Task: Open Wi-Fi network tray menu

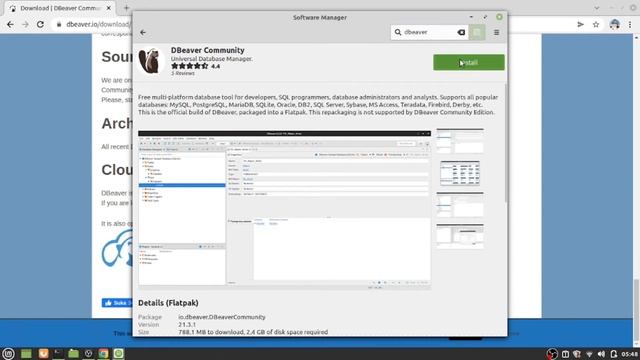Action: pyautogui.click(x=589, y=354)
